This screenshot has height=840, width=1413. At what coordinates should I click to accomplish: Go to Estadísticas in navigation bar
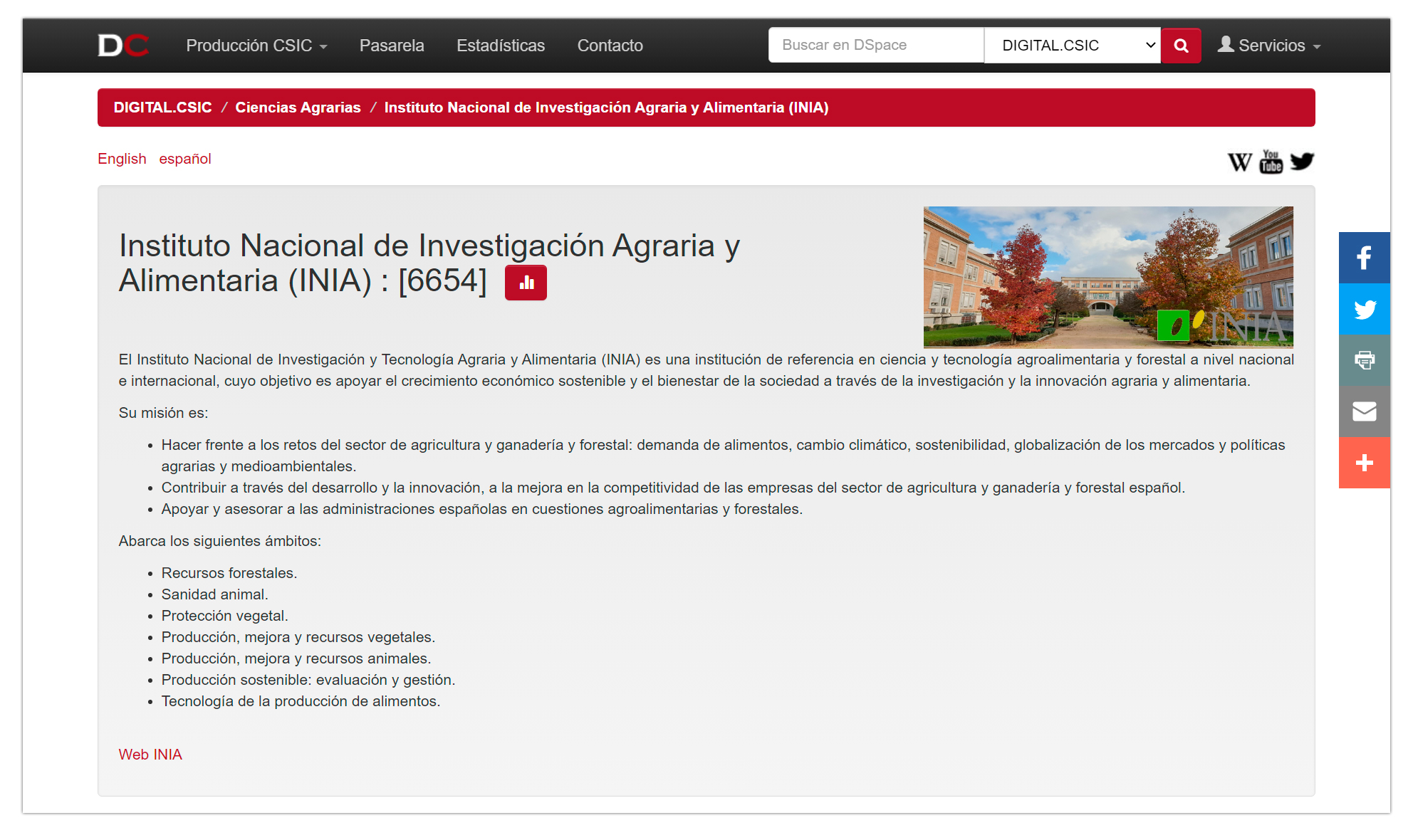pyautogui.click(x=500, y=46)
